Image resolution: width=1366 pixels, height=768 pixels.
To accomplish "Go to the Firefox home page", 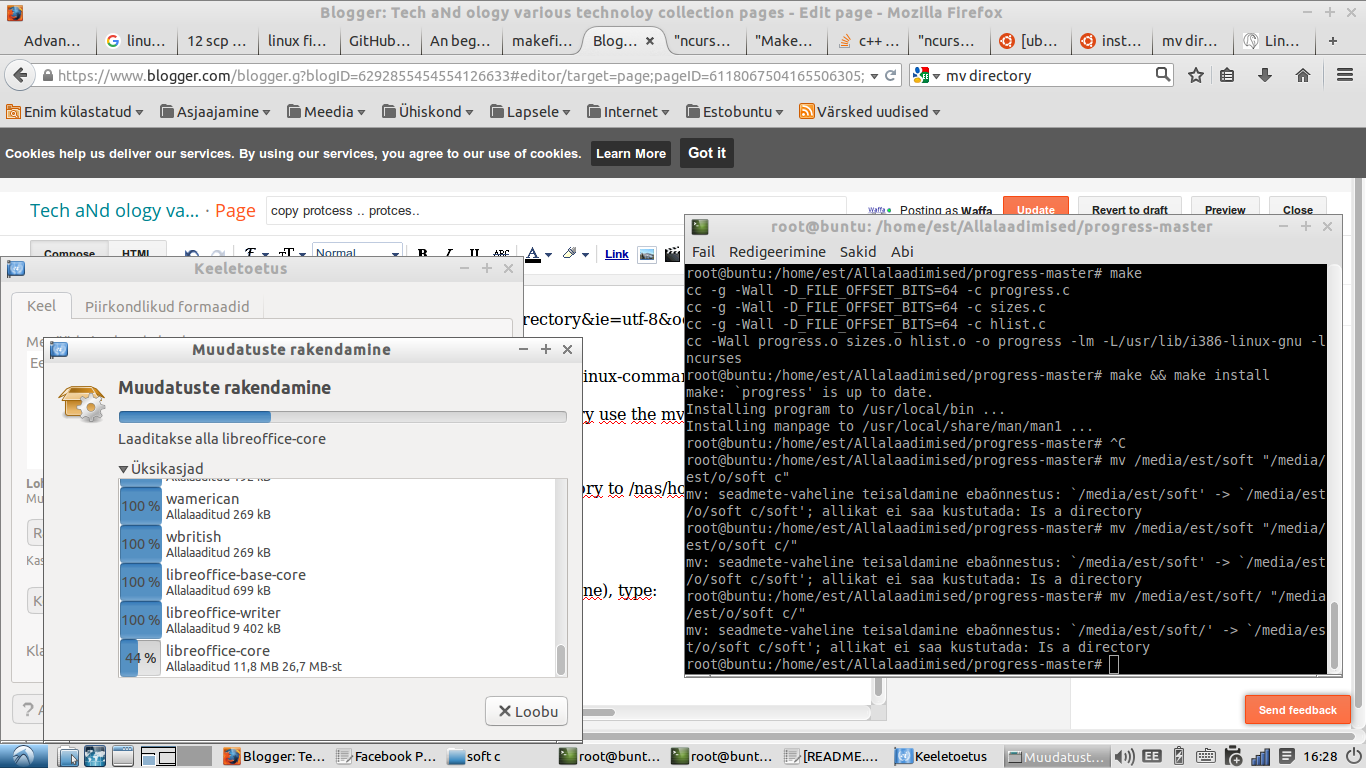I will [1303, 75].
